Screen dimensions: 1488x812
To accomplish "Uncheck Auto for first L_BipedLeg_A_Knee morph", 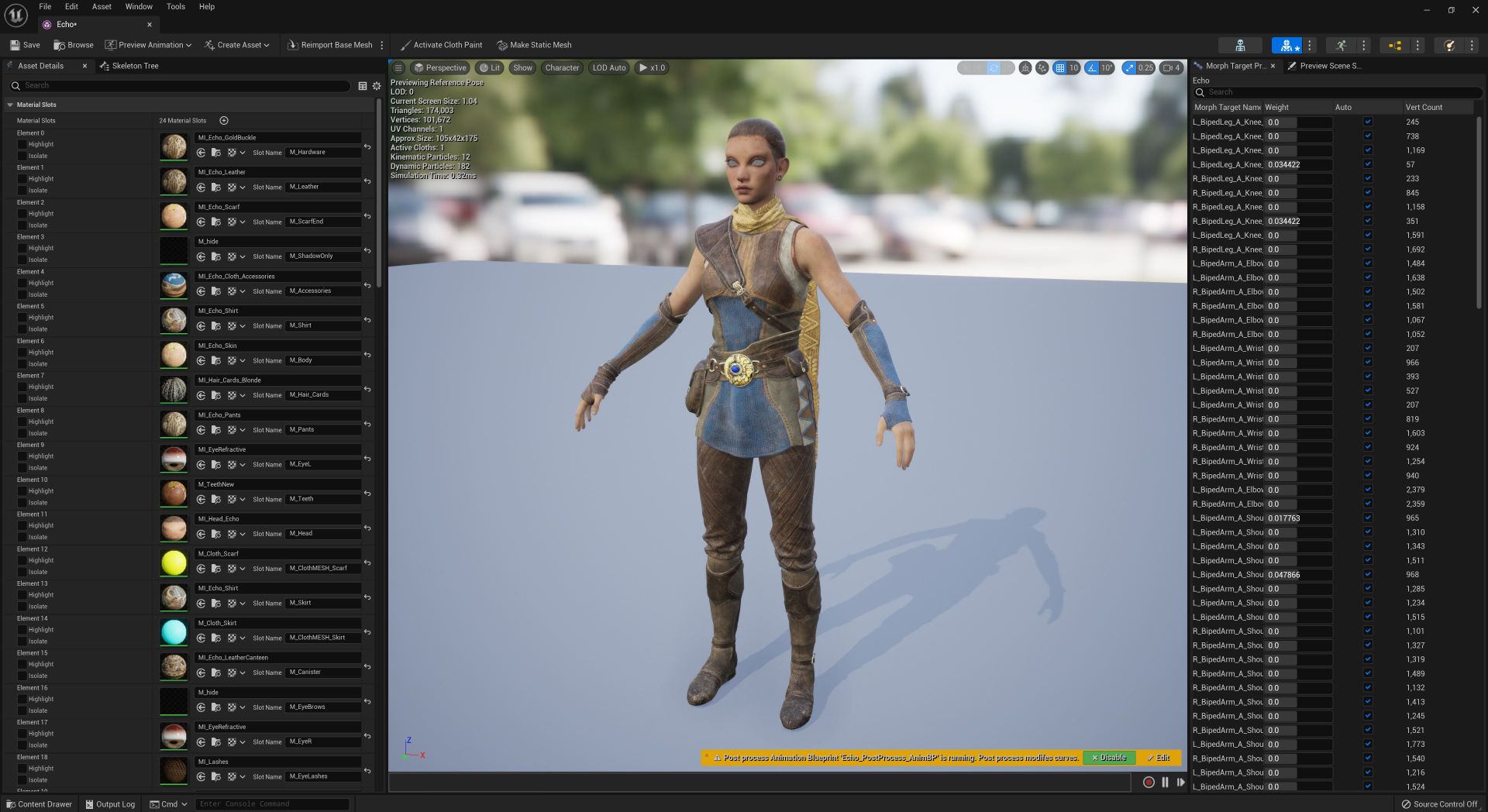I will click(x=1368, y=122).
